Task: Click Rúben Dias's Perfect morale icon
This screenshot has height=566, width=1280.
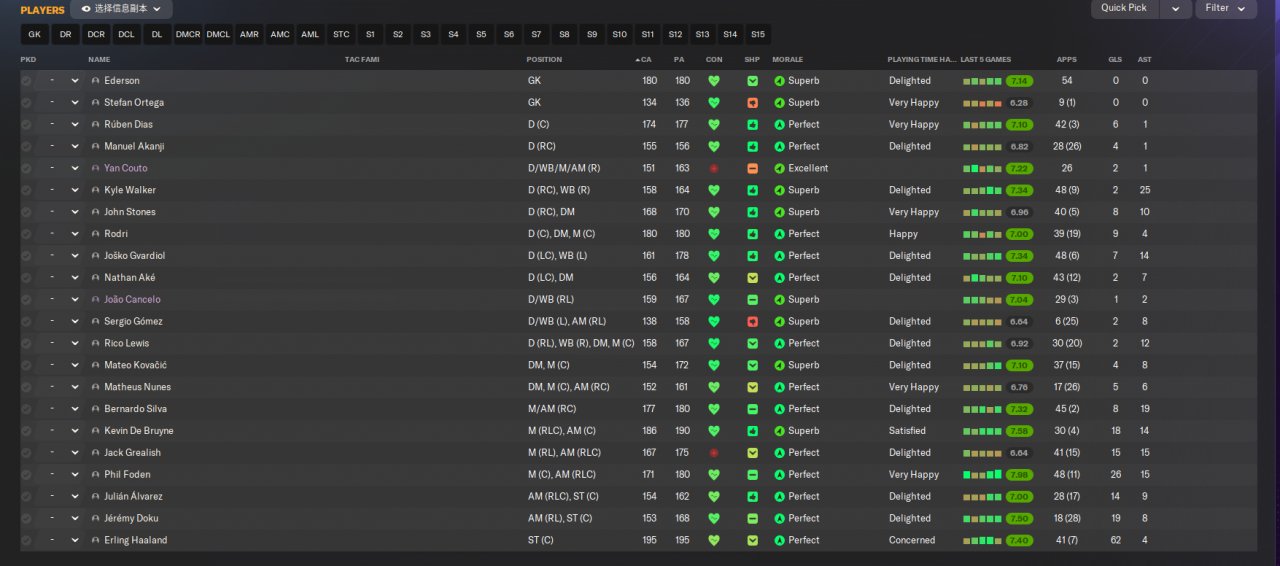Action: pyautogui.click(x=779, y=125)
